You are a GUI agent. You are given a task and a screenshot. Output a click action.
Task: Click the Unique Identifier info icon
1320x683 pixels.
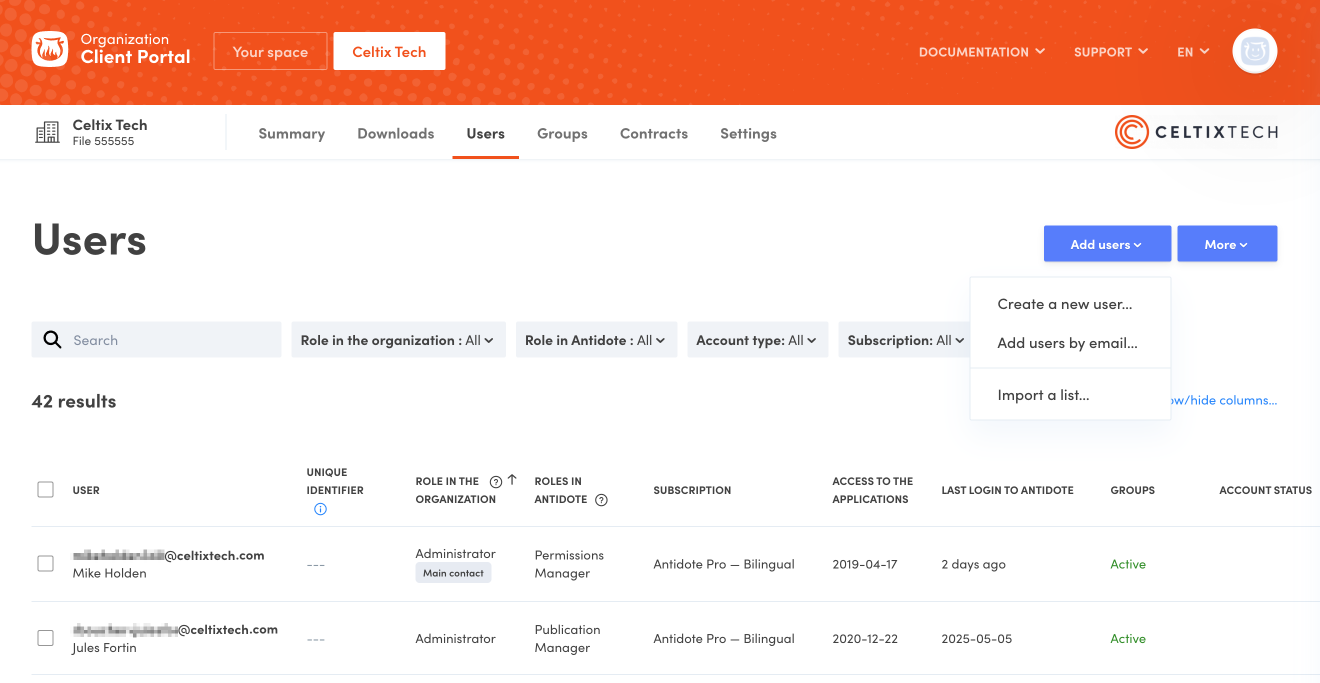tap(320, 509)
